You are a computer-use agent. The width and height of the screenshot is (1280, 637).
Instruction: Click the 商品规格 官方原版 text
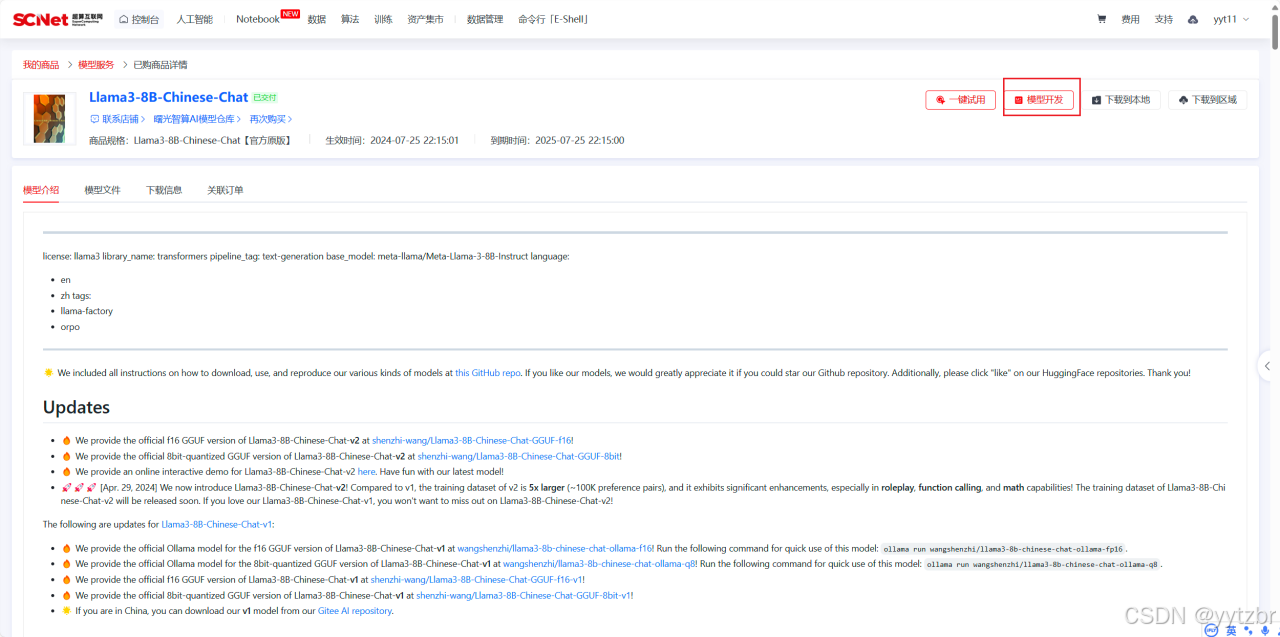pos(190,141)
